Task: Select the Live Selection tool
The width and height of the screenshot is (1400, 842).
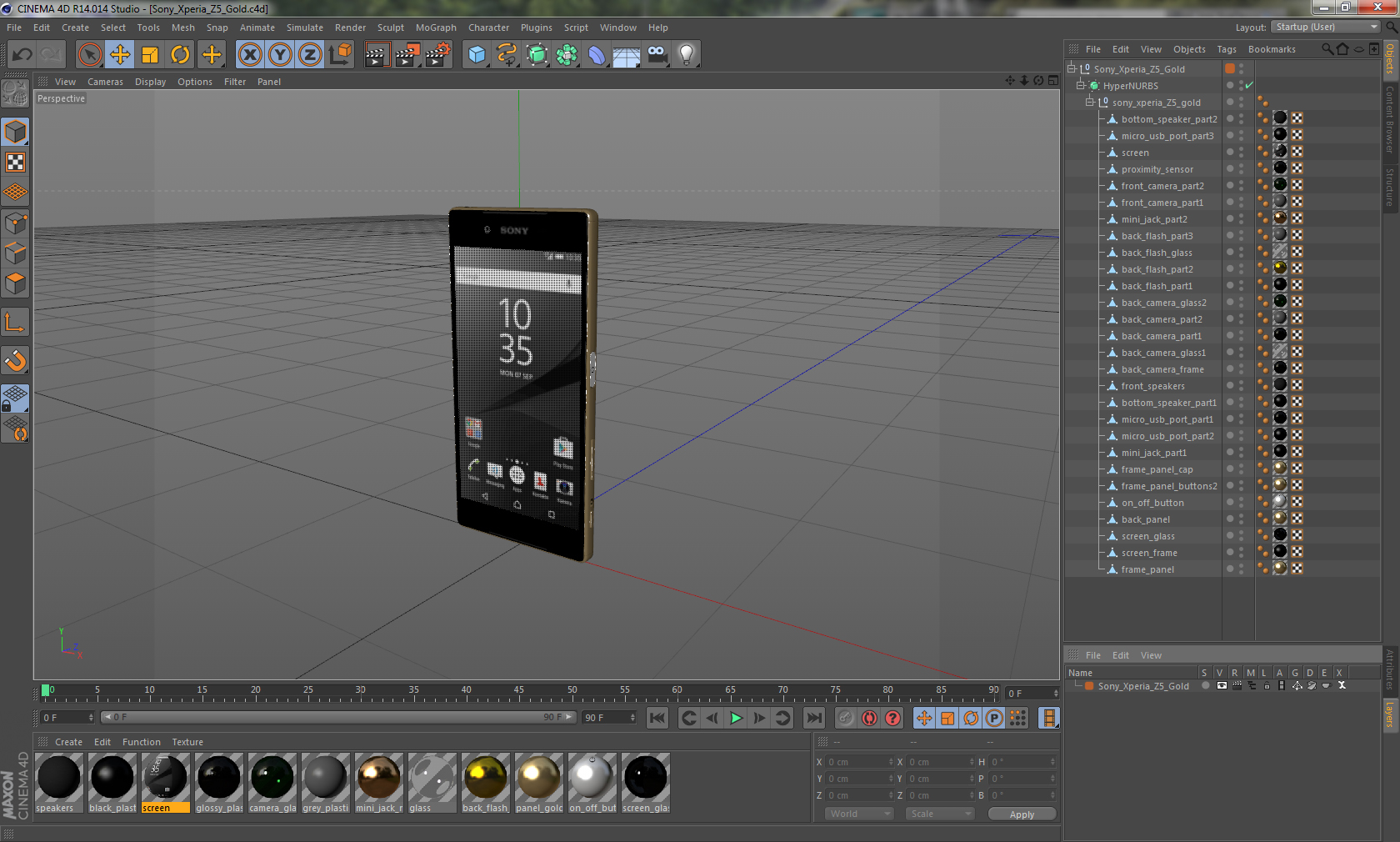Action: [89, 55]
